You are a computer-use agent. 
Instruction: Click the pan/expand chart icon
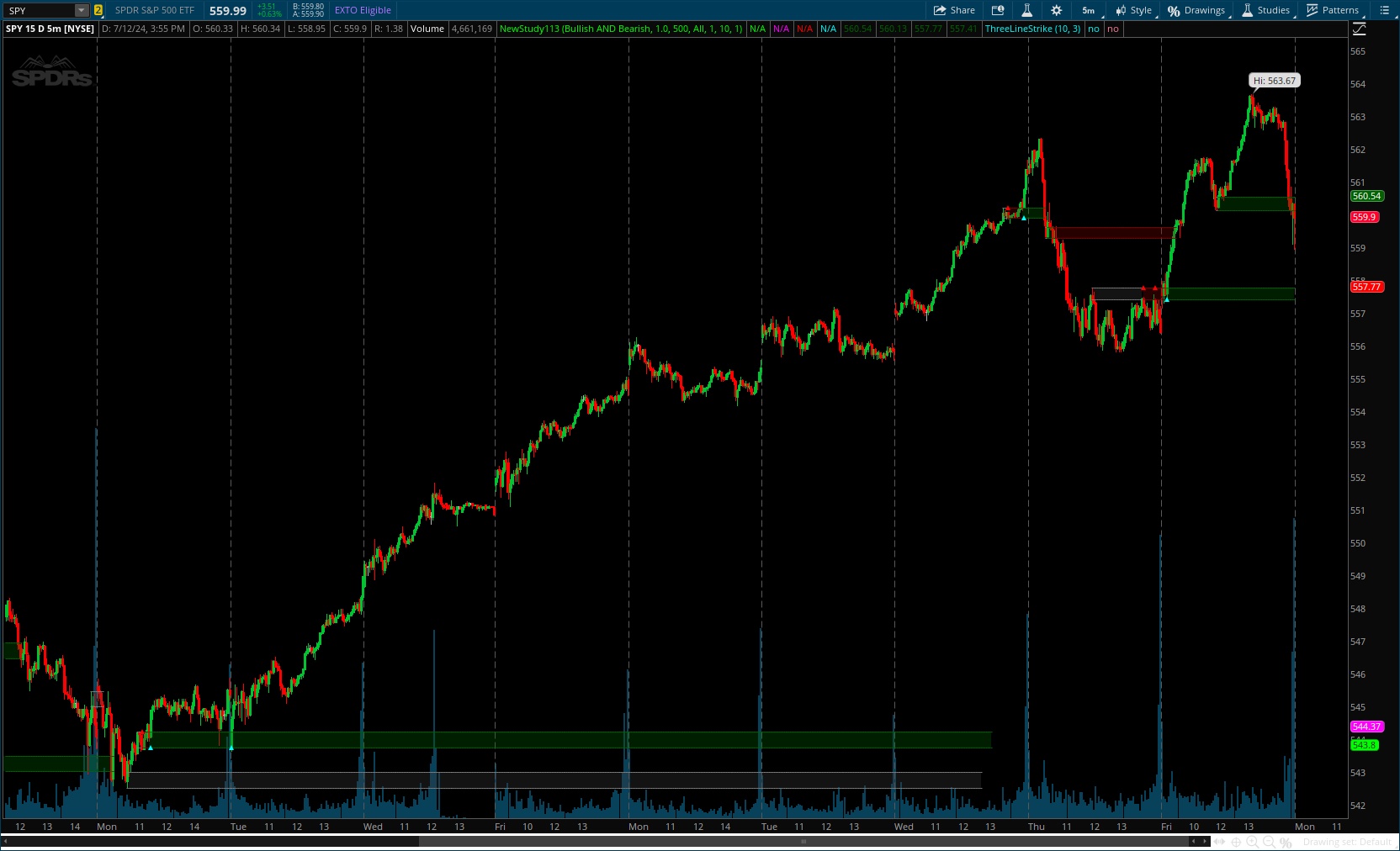[1219, 842]
